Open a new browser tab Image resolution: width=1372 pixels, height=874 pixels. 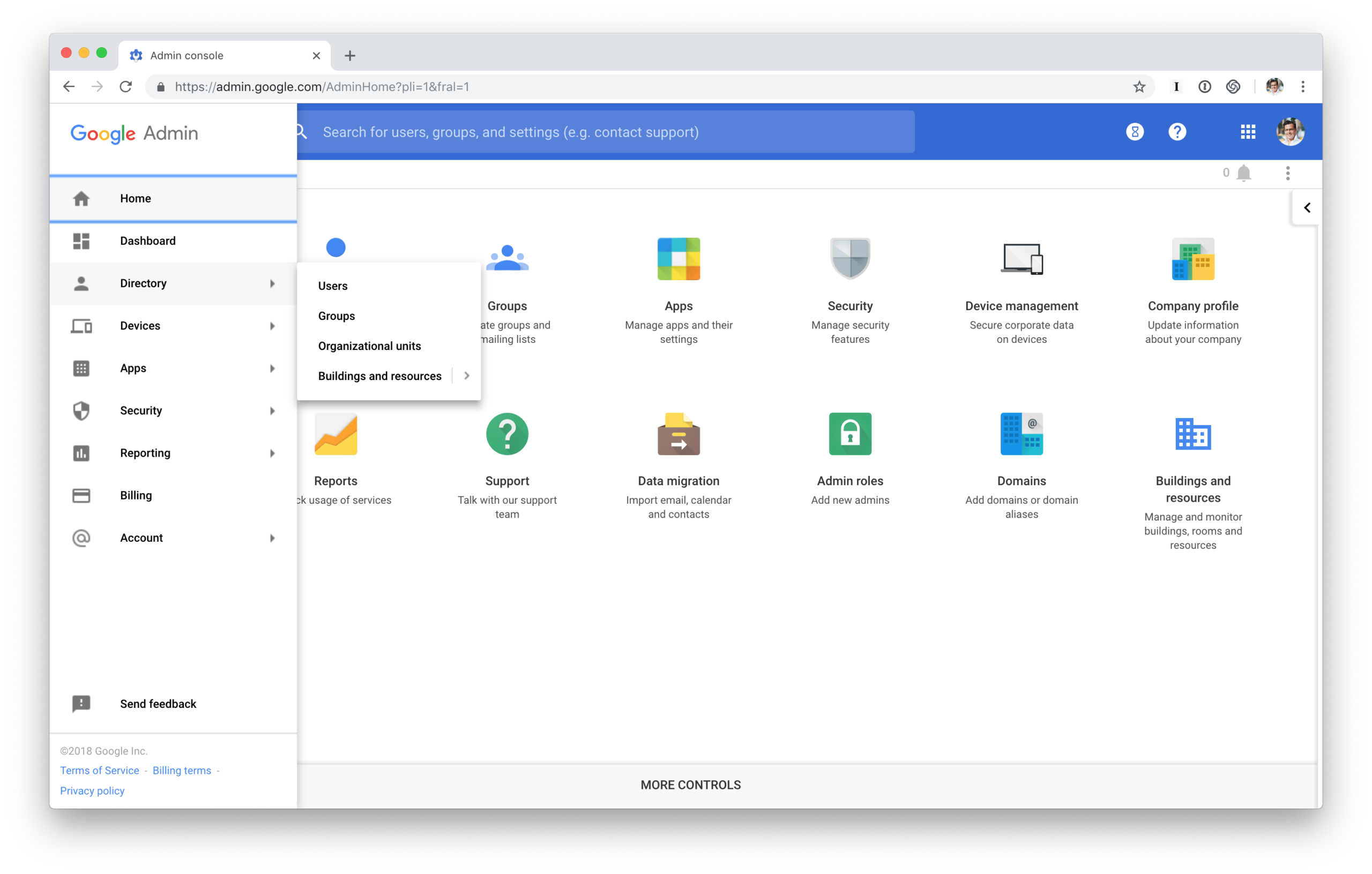coord(351,56)
